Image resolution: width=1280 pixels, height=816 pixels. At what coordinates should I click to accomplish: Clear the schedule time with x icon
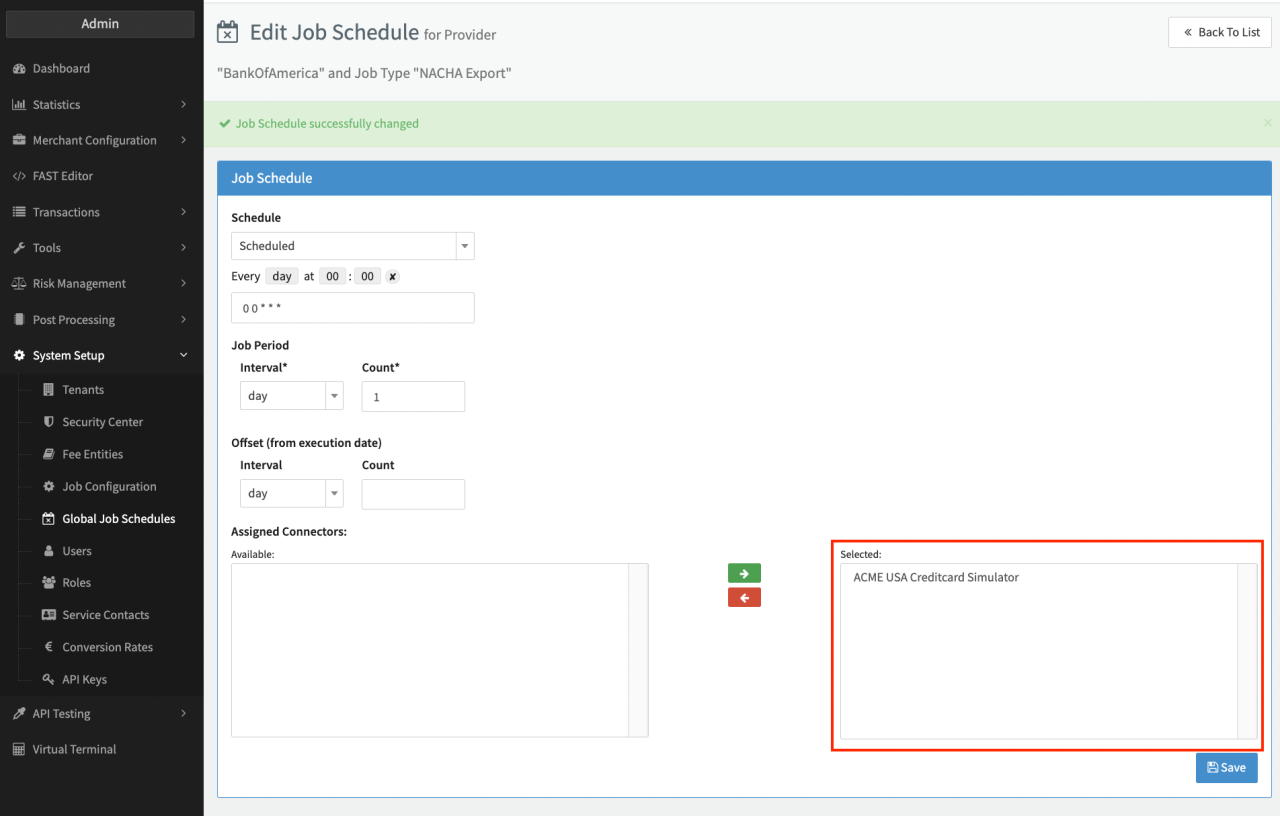pos(392,277)
